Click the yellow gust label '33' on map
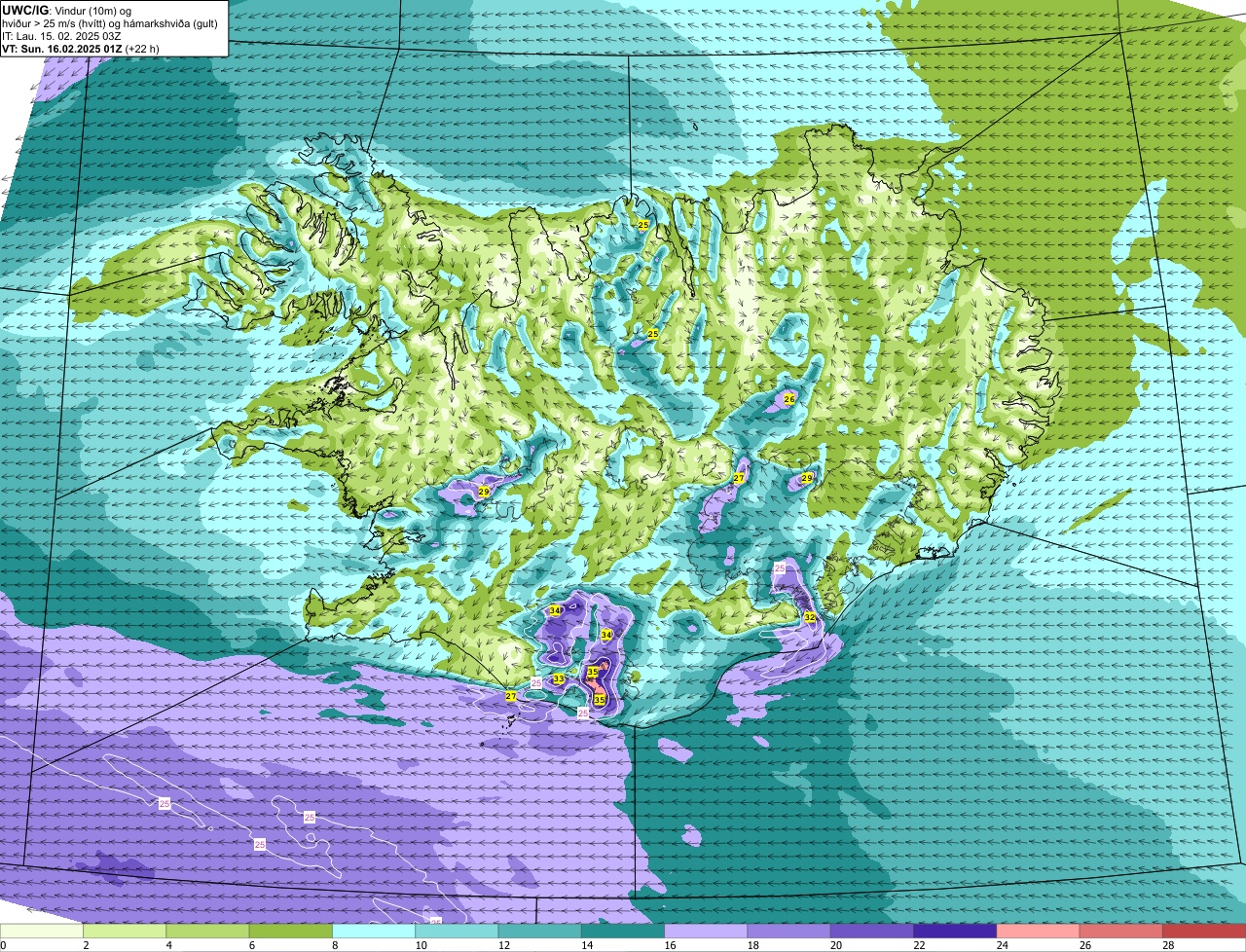 click(x=559, y=679)
